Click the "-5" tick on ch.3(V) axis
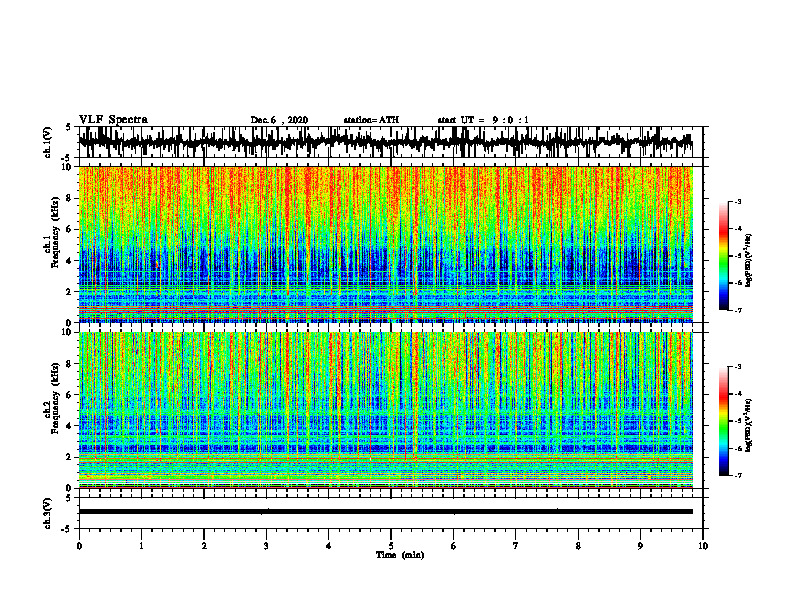792x612 pixels. tap(67, 529)
